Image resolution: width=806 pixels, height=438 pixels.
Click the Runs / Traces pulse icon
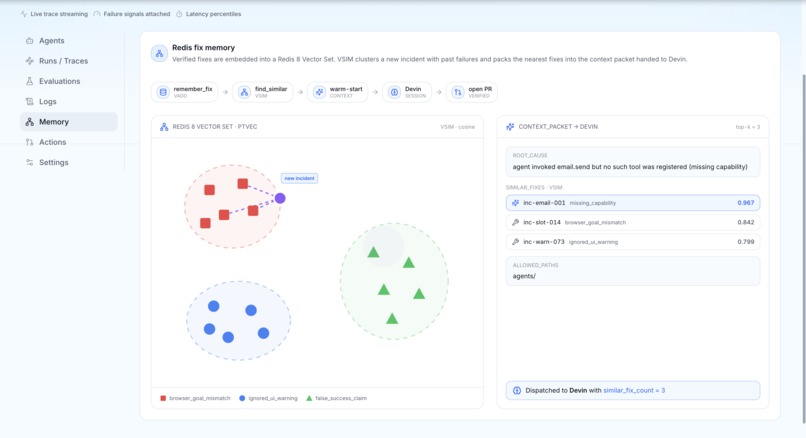pyautogui.click(x=29, y=61)
